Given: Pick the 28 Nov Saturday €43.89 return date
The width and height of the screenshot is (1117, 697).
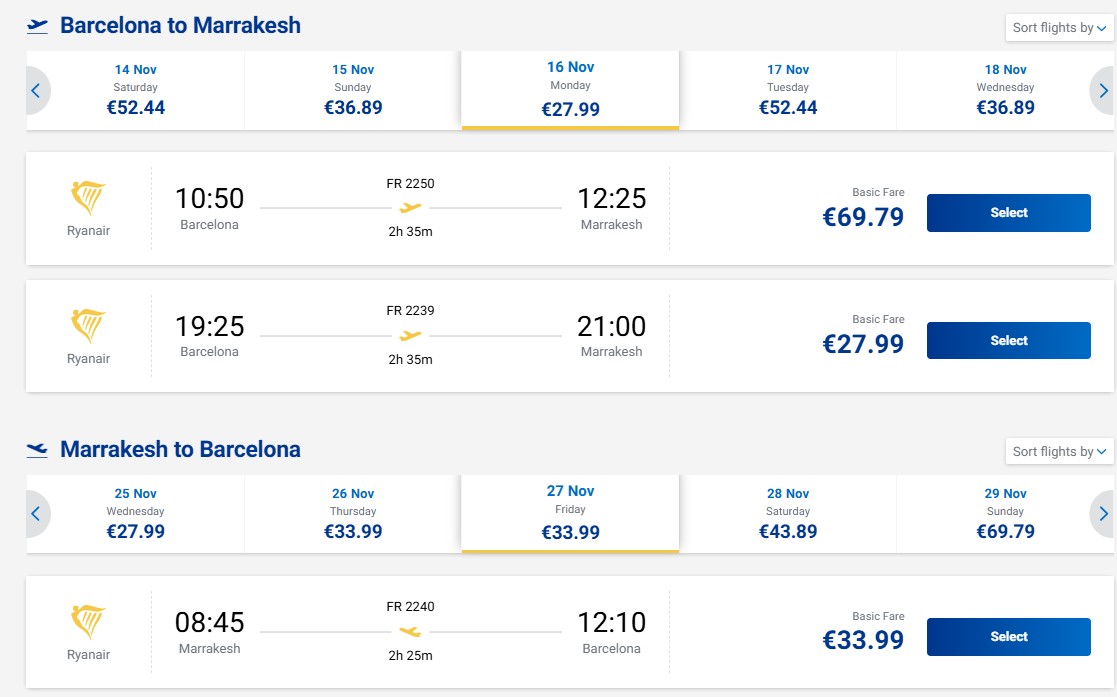Looking at the screenshot, I should pyautogui.click(x=788, y=514).
